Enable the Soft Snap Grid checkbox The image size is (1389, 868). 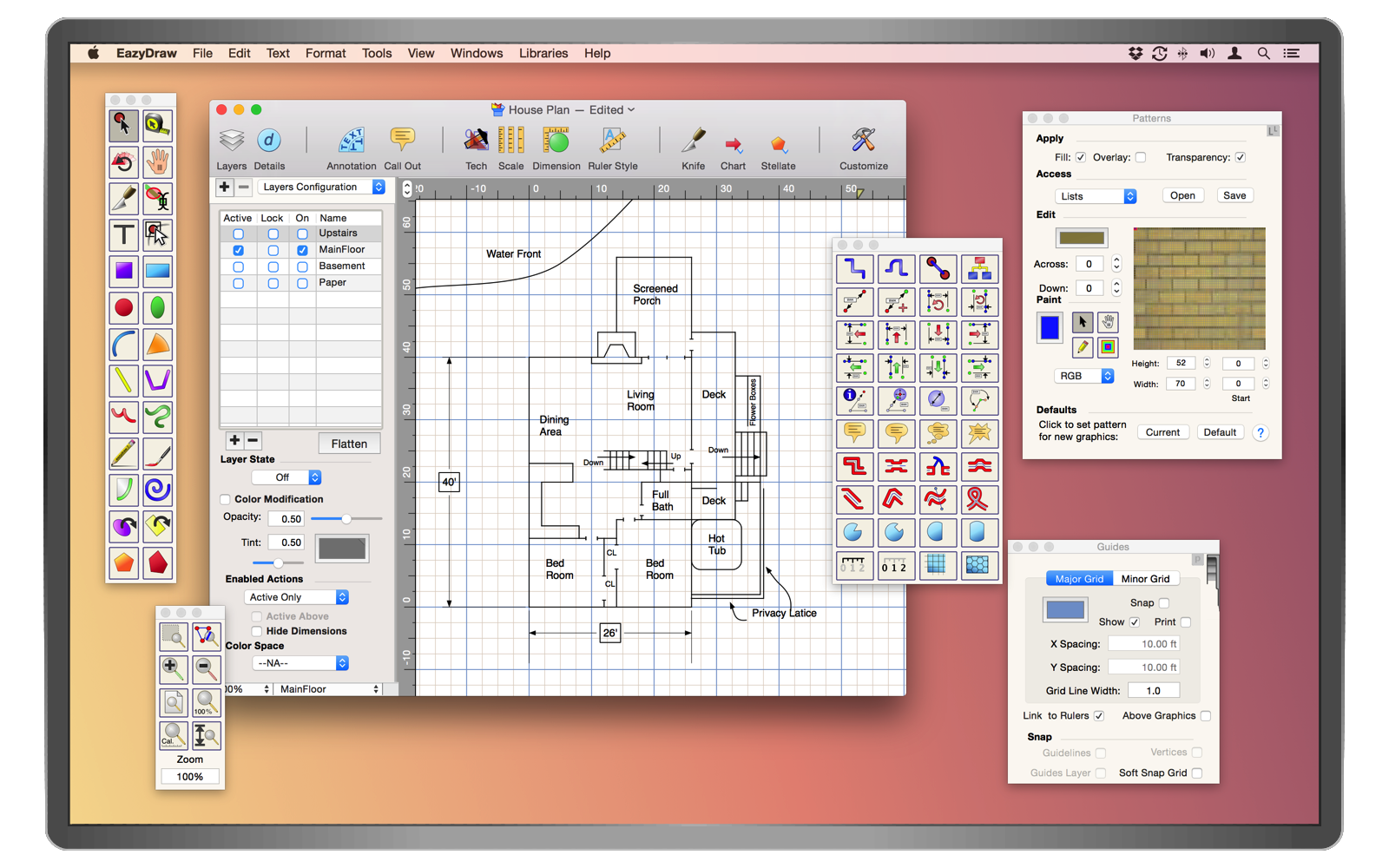[x=1197, y=773]
